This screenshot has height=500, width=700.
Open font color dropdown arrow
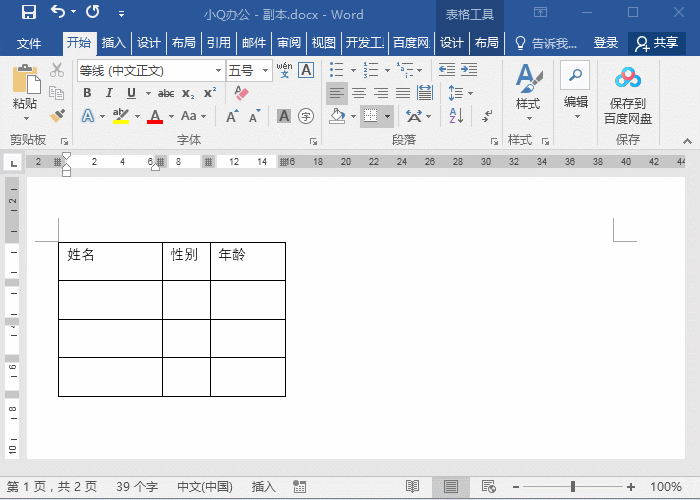[171, 117]
